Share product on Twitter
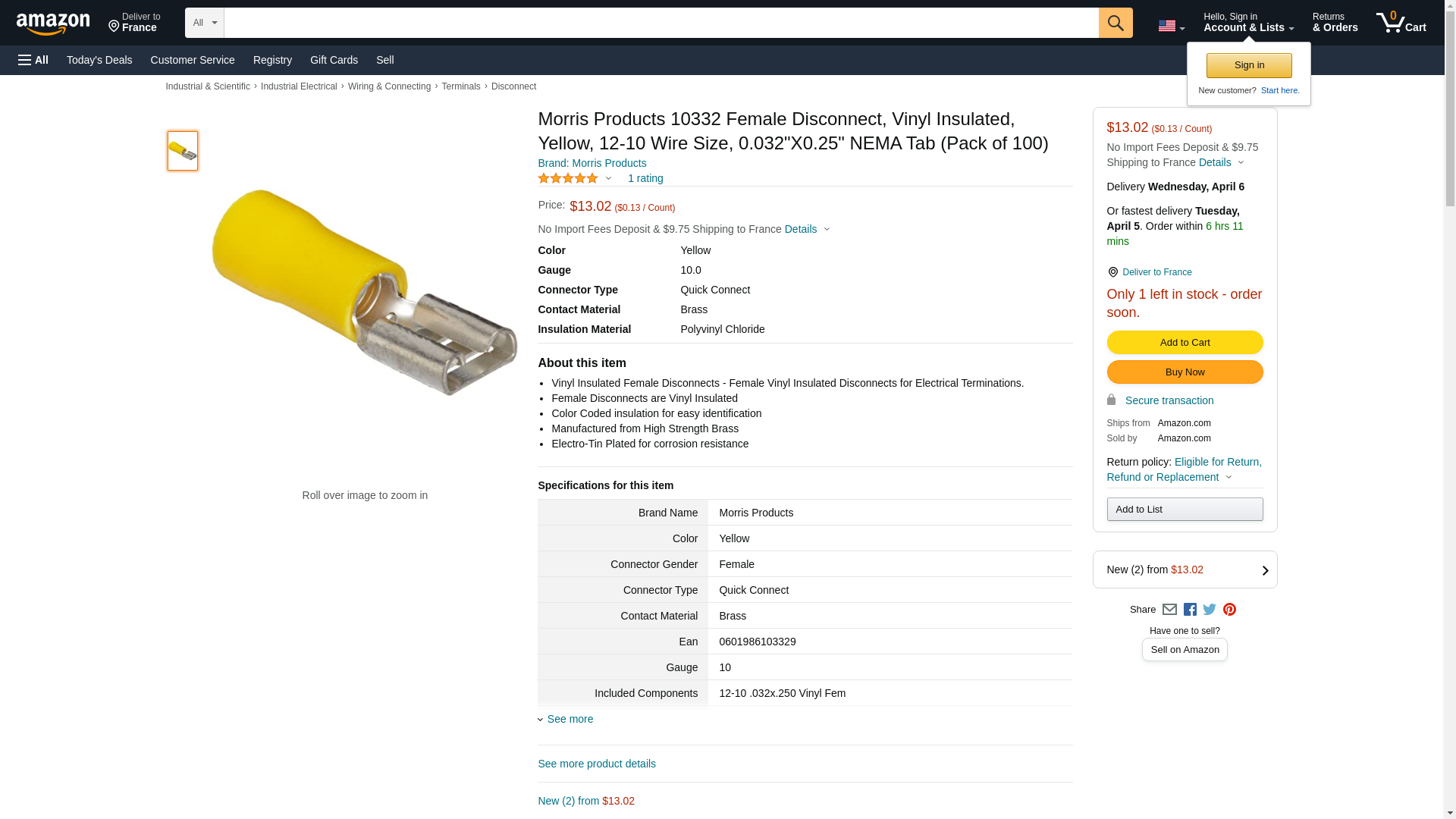Viewport: 1456px width, 819px height. click(x=1210, y=610)
